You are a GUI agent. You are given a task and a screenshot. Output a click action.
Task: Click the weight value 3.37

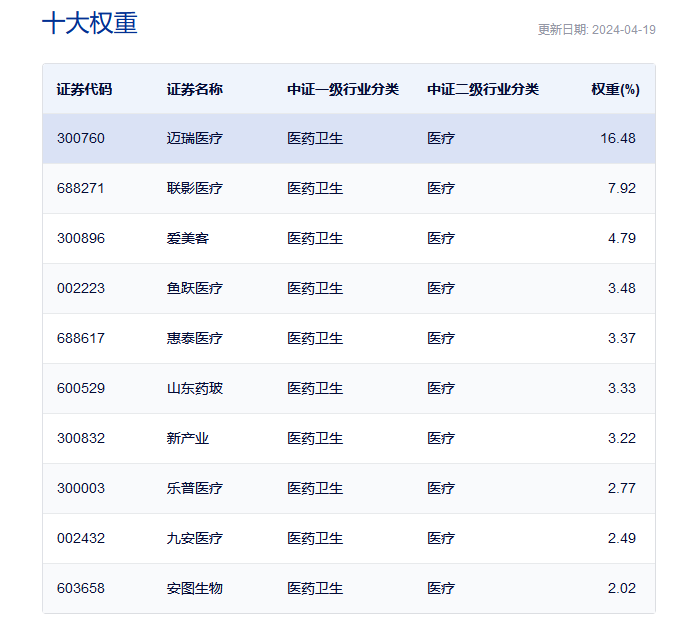[x=622, y=338]
